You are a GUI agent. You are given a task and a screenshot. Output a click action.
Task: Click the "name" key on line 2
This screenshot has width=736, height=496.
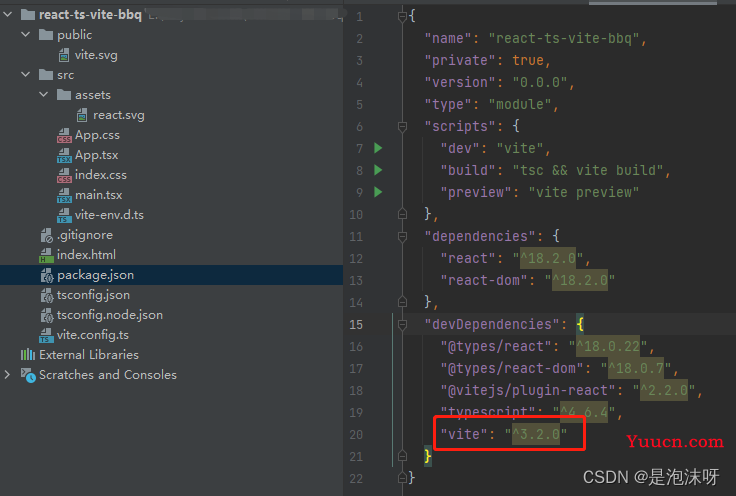(448, 38)
